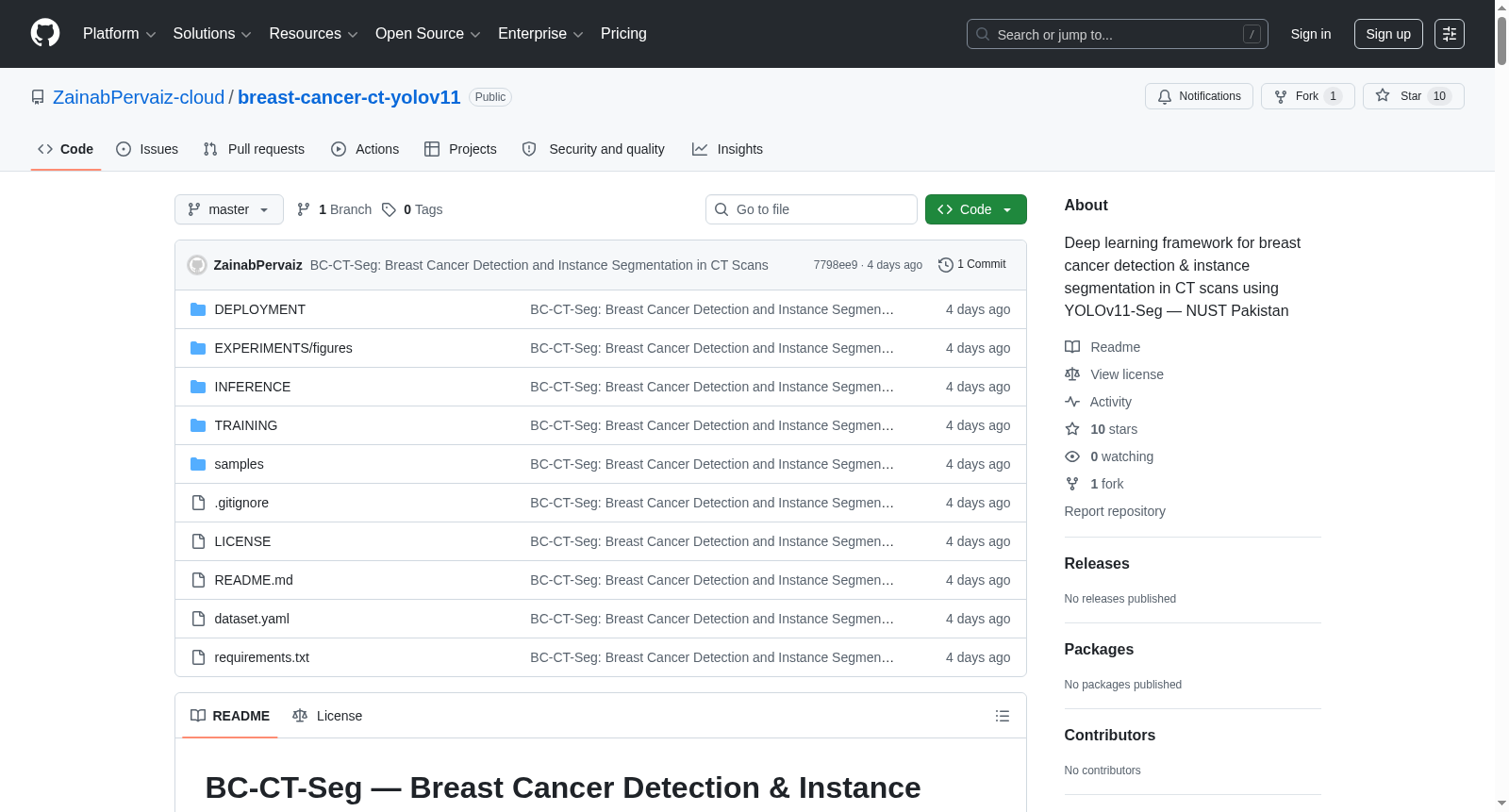Screen dimensions: 1509x812
Task: Select the fork icon beside 1 fork
Action: tap(1072, 484)
